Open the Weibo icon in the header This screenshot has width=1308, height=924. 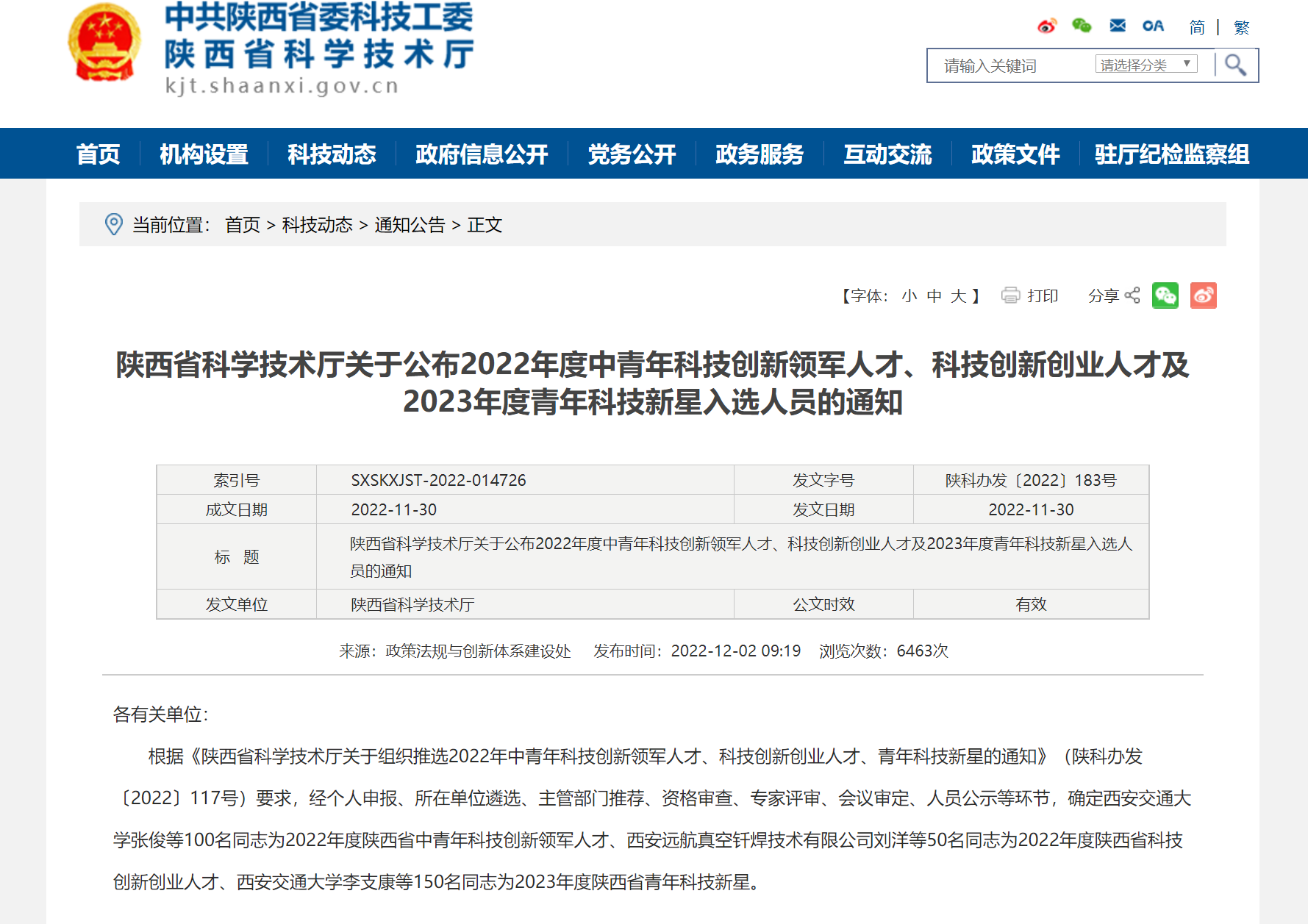pos(1047,26)
